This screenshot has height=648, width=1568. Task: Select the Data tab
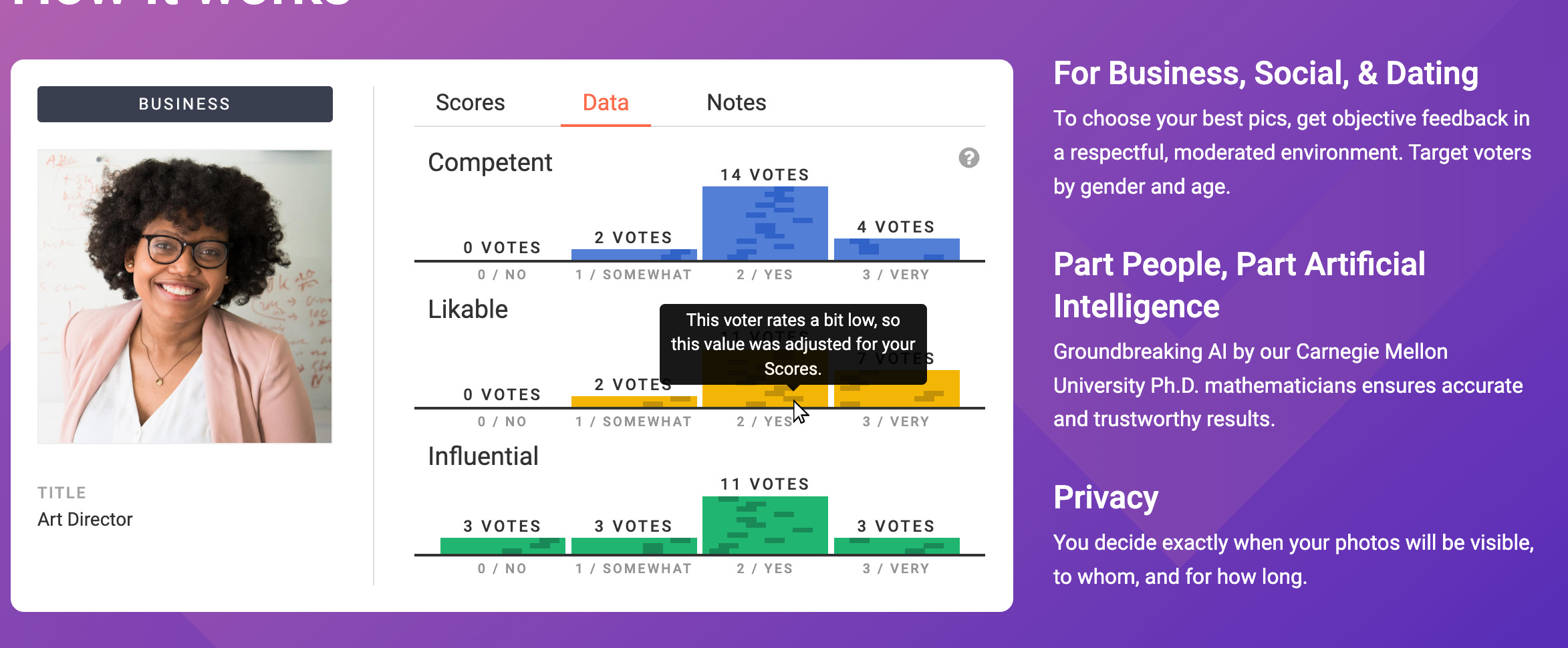click(x=604, y=102)
